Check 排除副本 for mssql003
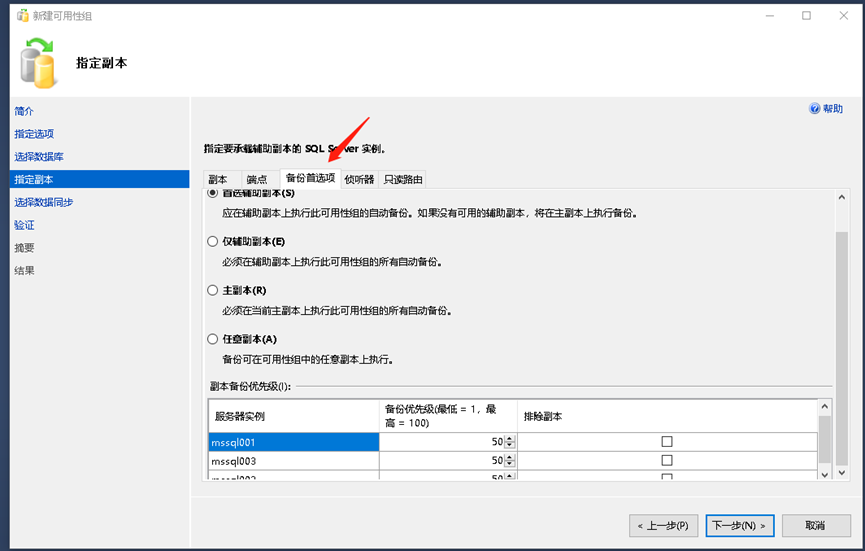The width and height of the screenshot is (865, 551). 667,461
